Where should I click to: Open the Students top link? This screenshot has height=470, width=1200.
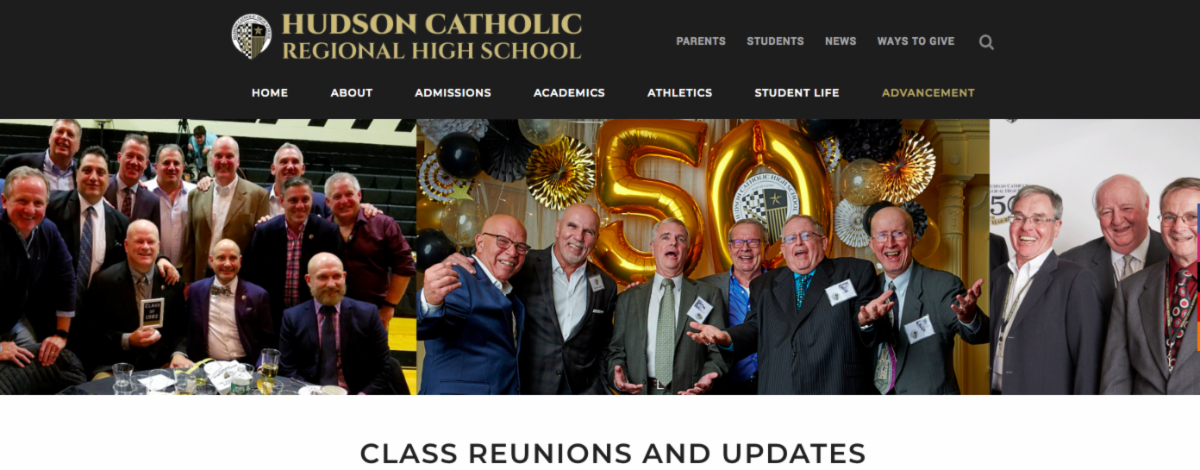point(775,41)
